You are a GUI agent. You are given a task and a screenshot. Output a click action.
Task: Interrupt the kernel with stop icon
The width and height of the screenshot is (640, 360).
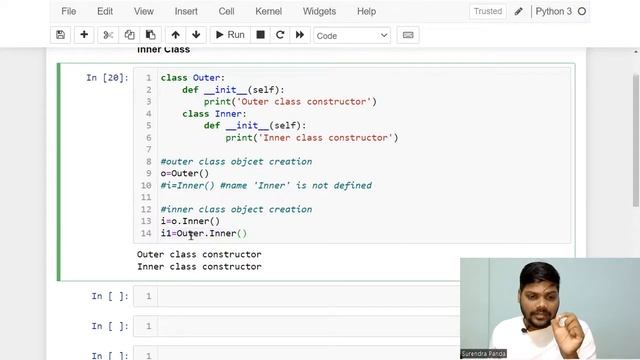coord(260,35)
